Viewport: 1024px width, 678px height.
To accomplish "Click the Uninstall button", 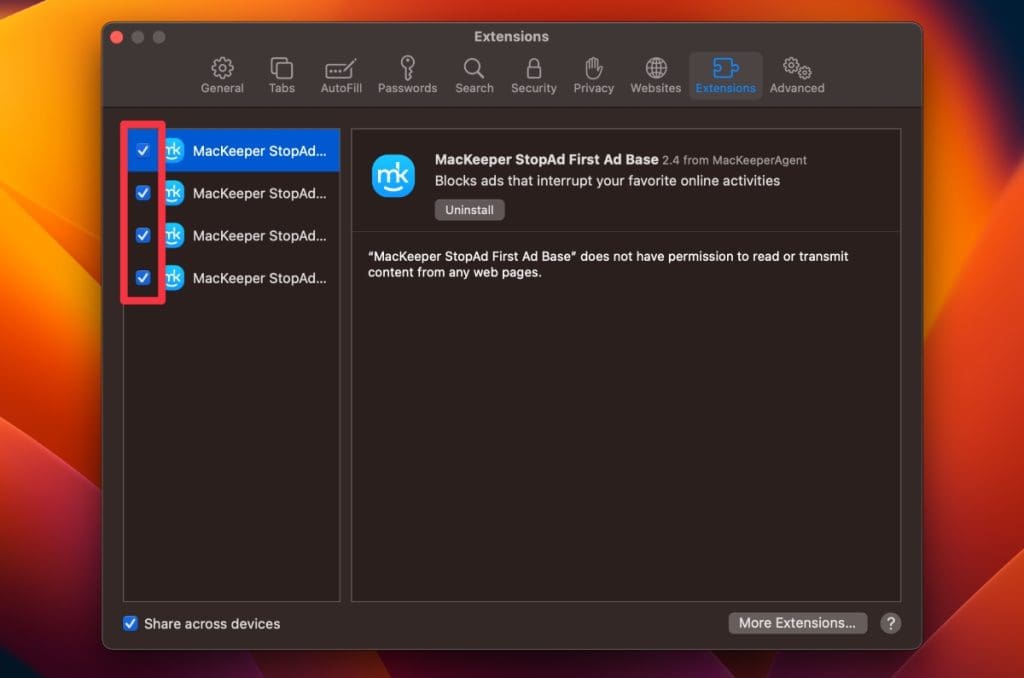I will 469,210.
